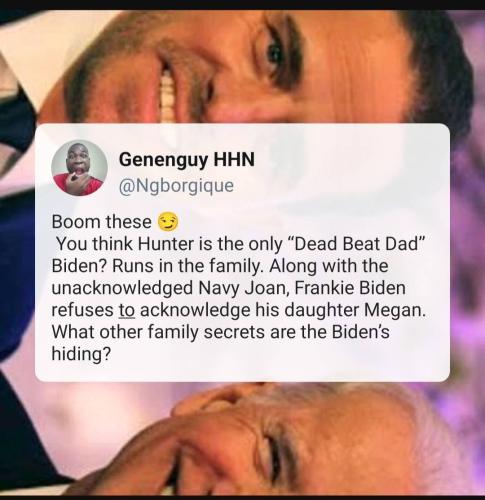Click "Frankie Biden" in the tweet text
This screenshot has height=500, width=485.
(350, 288)
